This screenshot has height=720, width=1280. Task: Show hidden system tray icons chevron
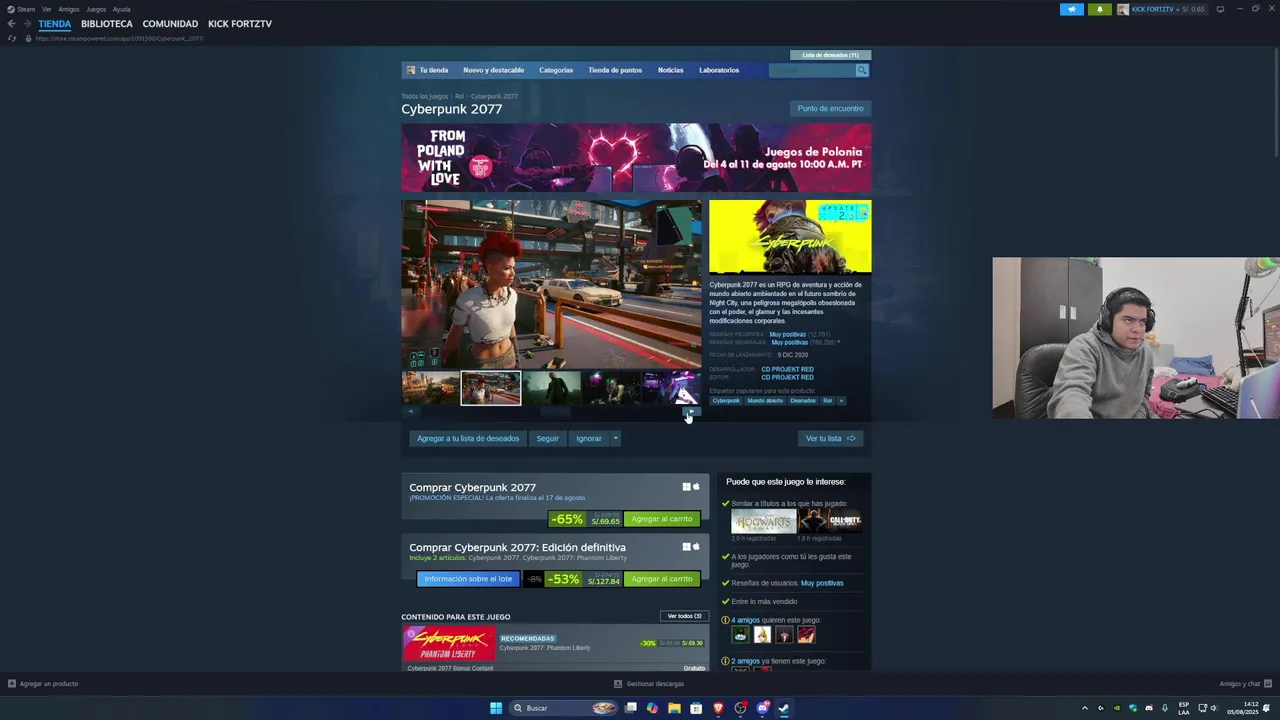(x=1084, y=708)
